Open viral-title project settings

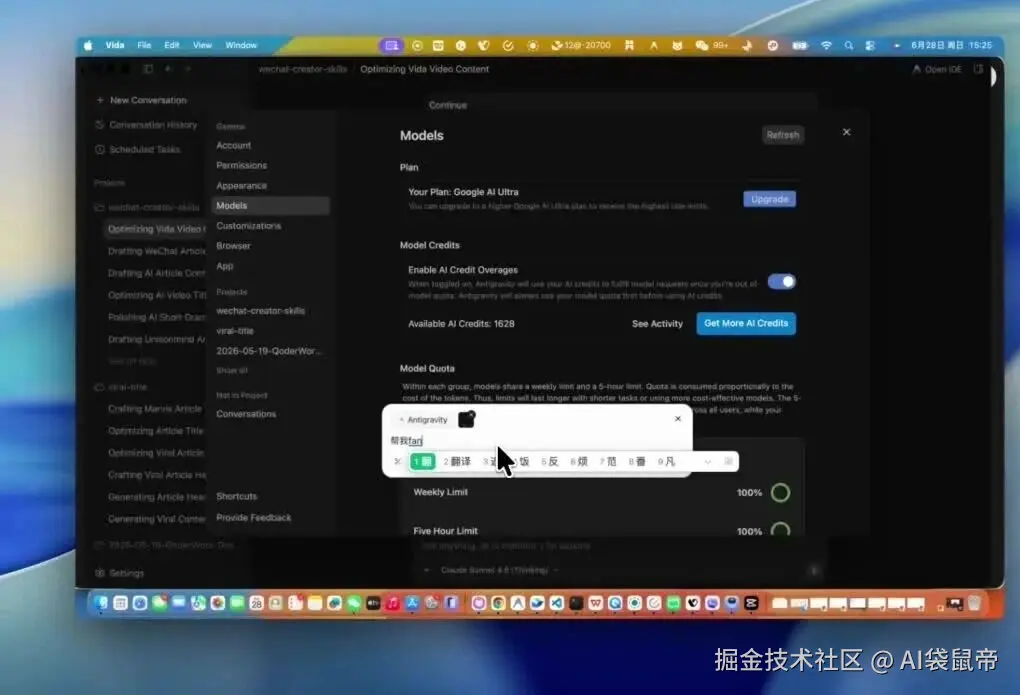[235, 331]
